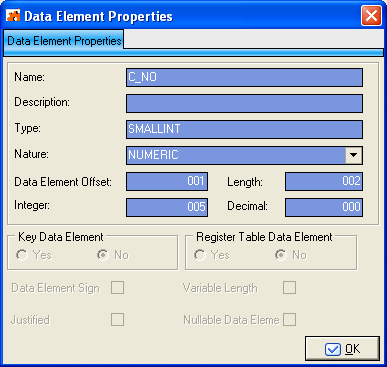Click the Data Element Properties window title text
The height and width of the screenshot is (367, 387).
point(98,16)
